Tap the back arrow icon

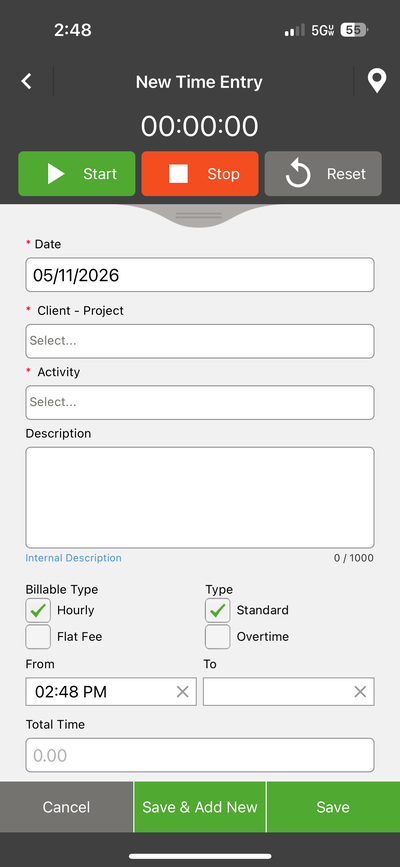click(26, 82)
